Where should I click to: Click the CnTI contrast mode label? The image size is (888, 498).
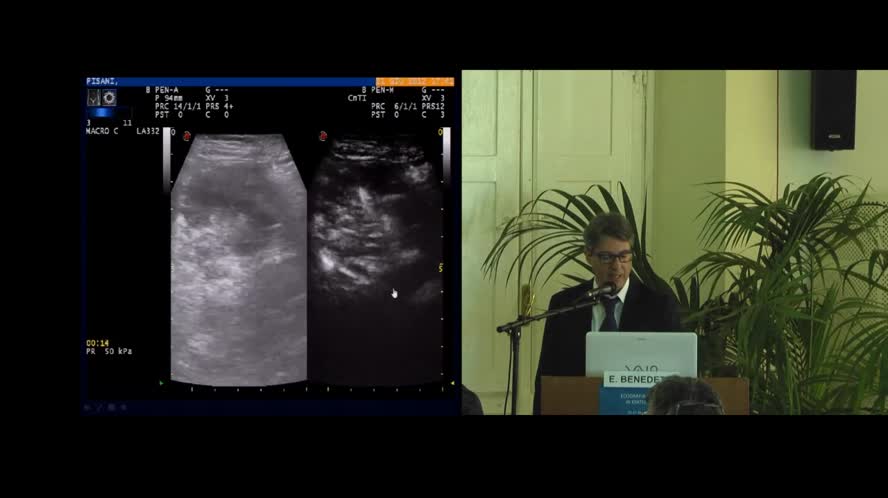356,98
